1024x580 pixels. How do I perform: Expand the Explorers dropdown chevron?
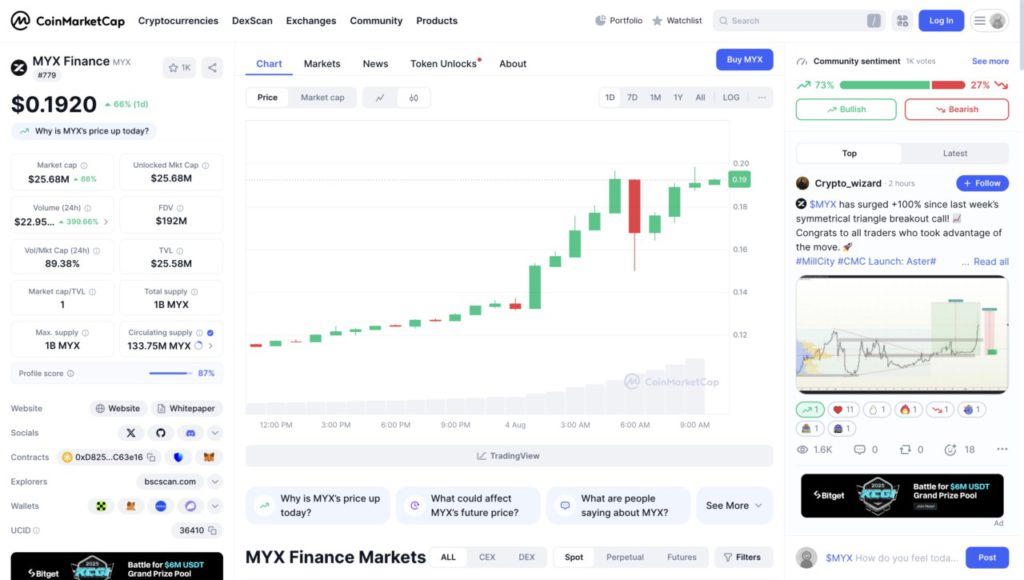pos(215,482)
